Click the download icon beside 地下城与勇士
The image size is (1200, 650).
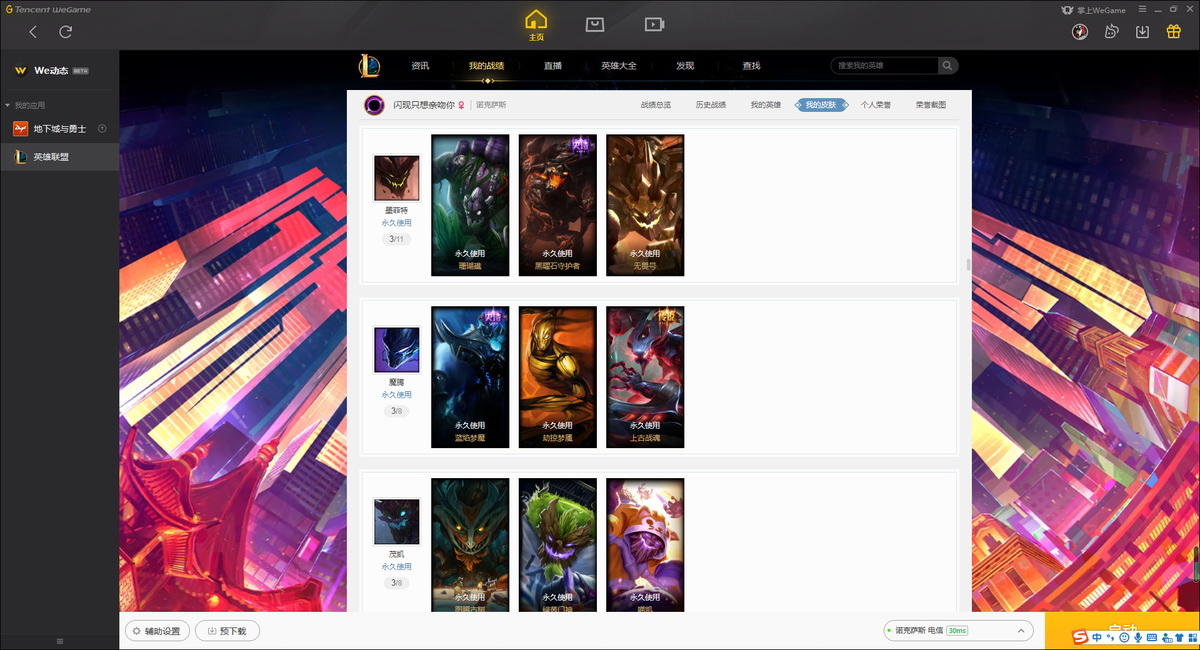(102, 129)
